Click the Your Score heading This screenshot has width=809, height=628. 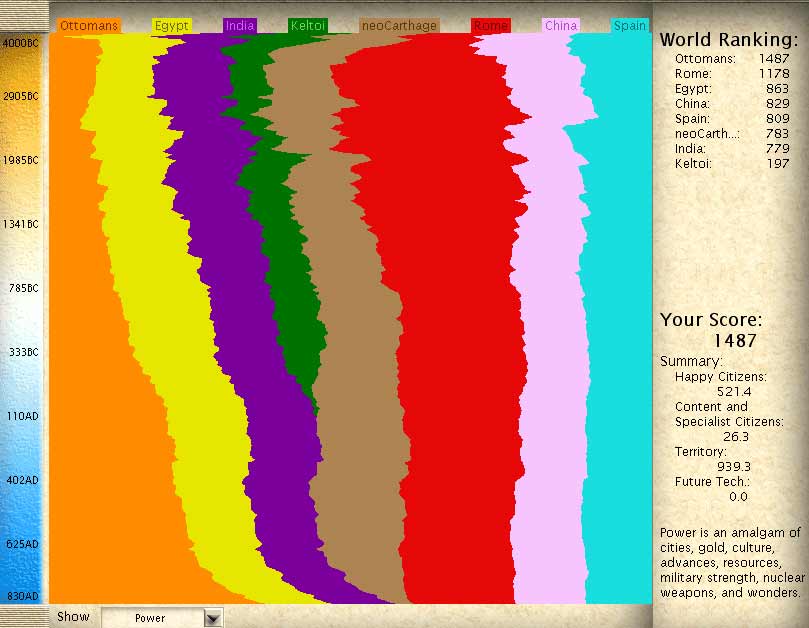(x=711, y=320)
